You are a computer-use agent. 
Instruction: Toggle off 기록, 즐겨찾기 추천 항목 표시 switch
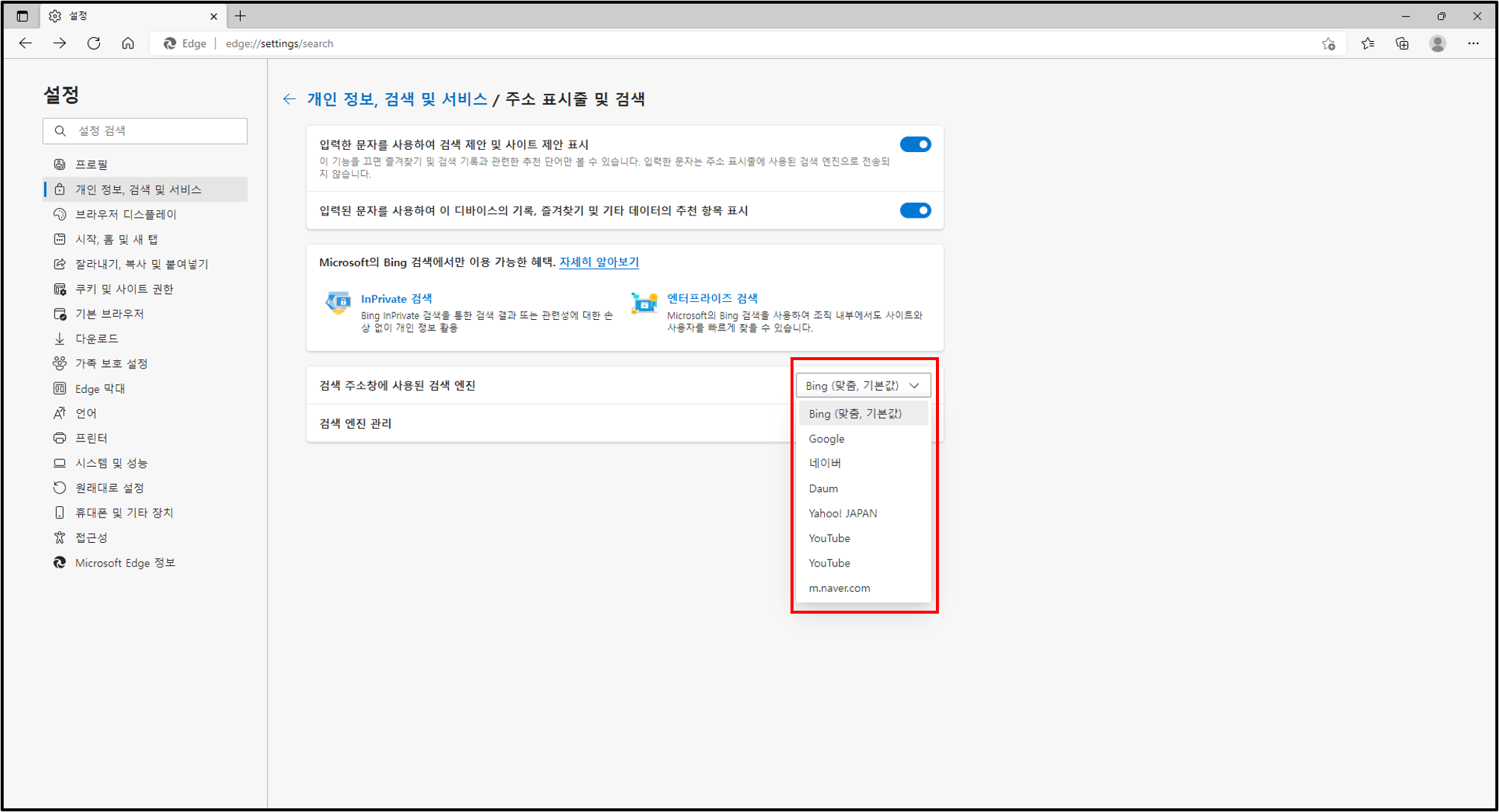[x=915, y=210]
